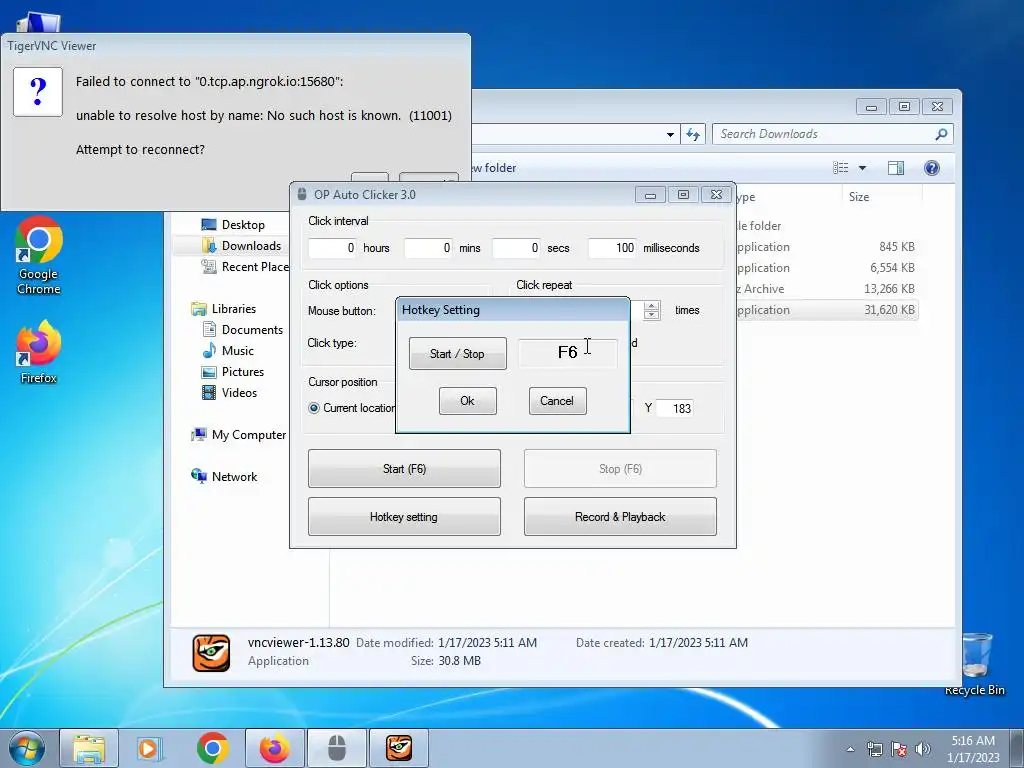Select My Computer in the sidebar
The height and width of the screenshot is (768, 1024).
click(x=238, y=435)
